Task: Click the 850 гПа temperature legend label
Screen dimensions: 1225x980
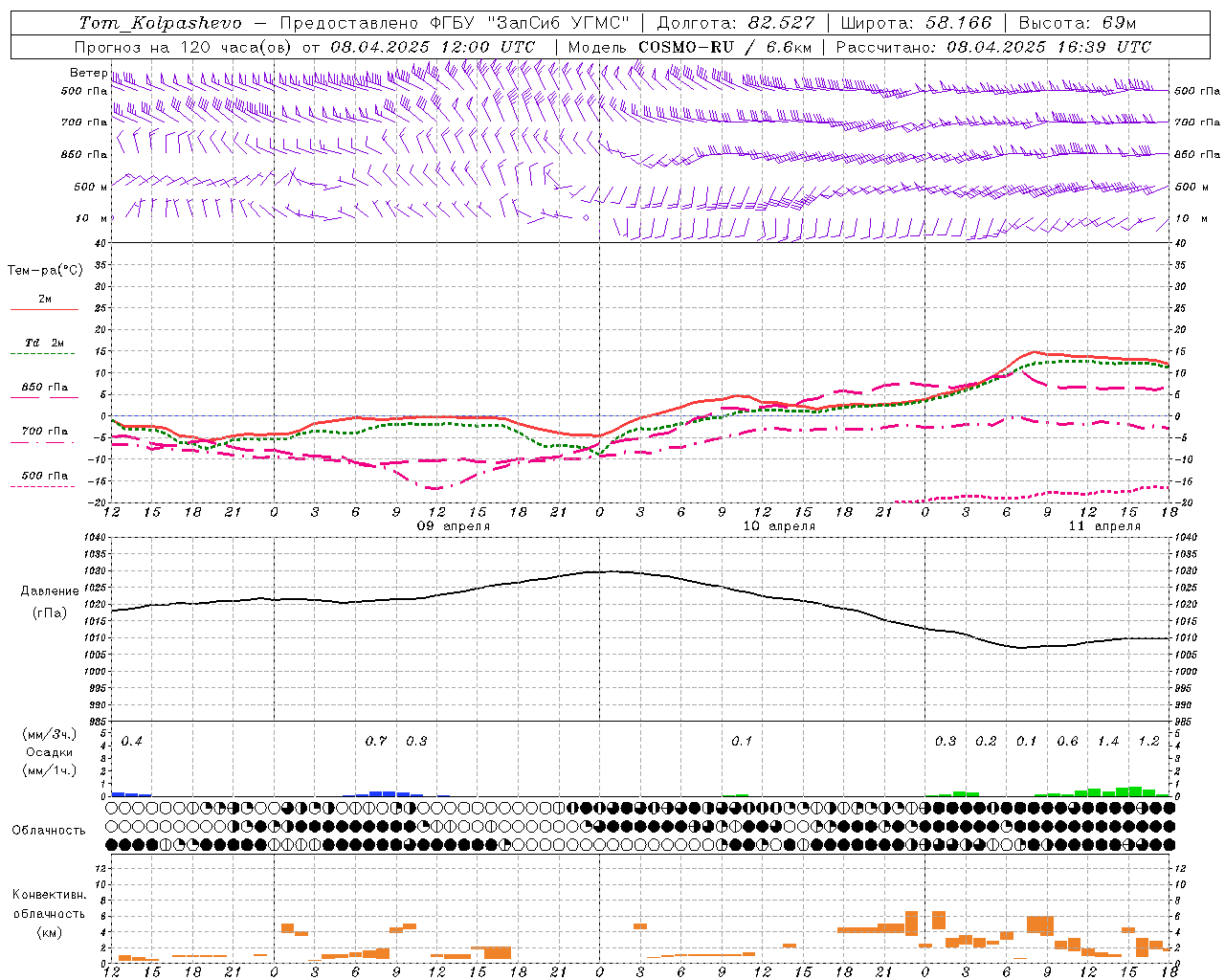Action: [45, 388]
